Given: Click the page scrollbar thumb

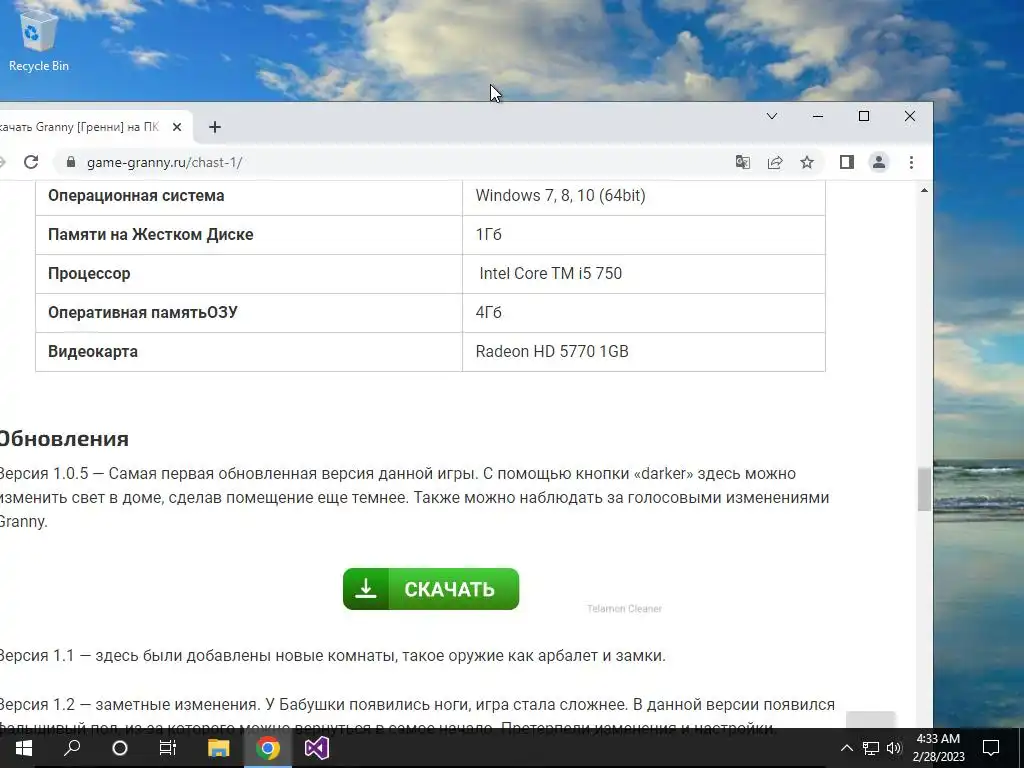Looking at the screenshot, I should click(924, 490).
